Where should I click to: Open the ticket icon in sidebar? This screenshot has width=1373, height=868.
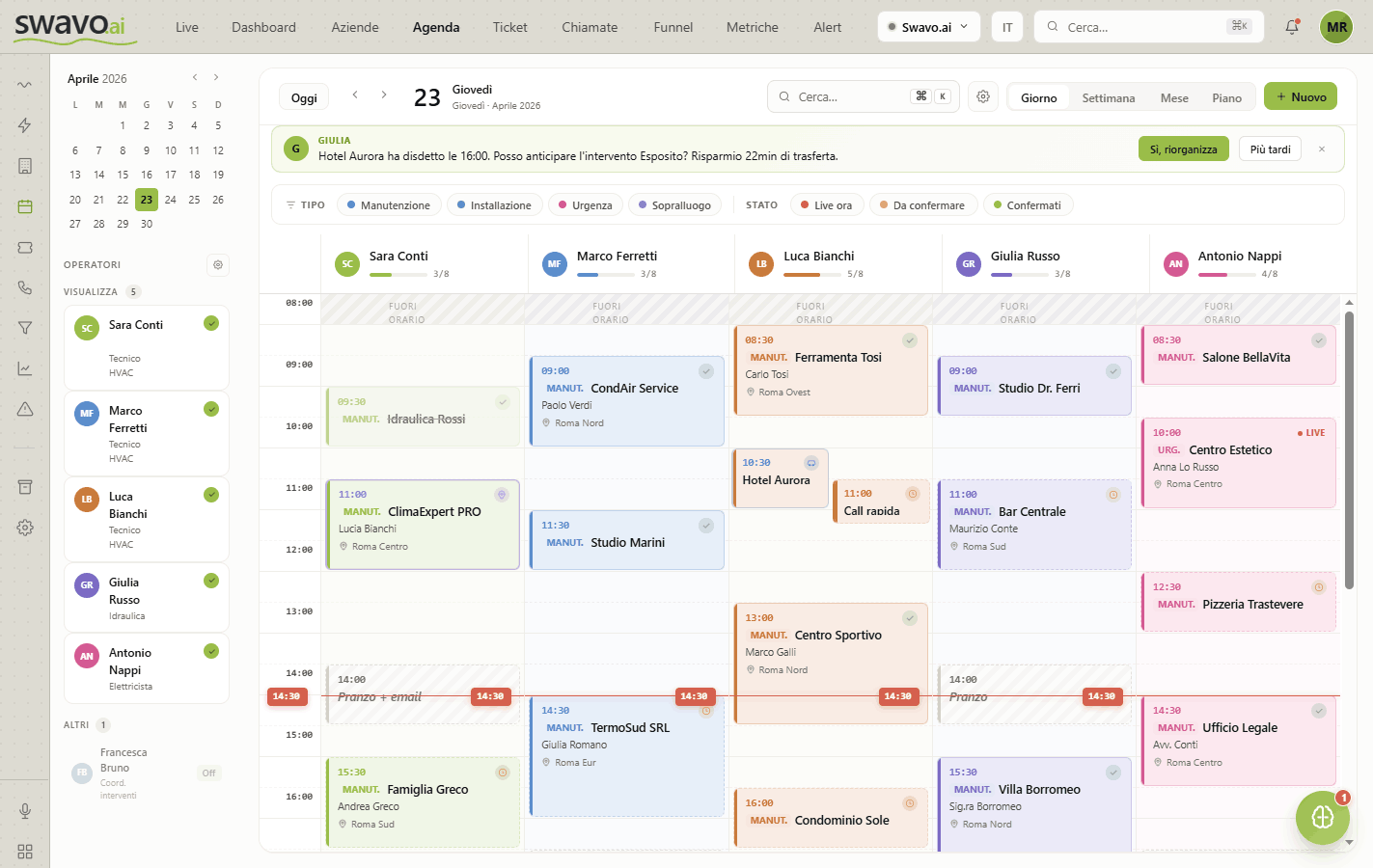click(x=25, y=247)
